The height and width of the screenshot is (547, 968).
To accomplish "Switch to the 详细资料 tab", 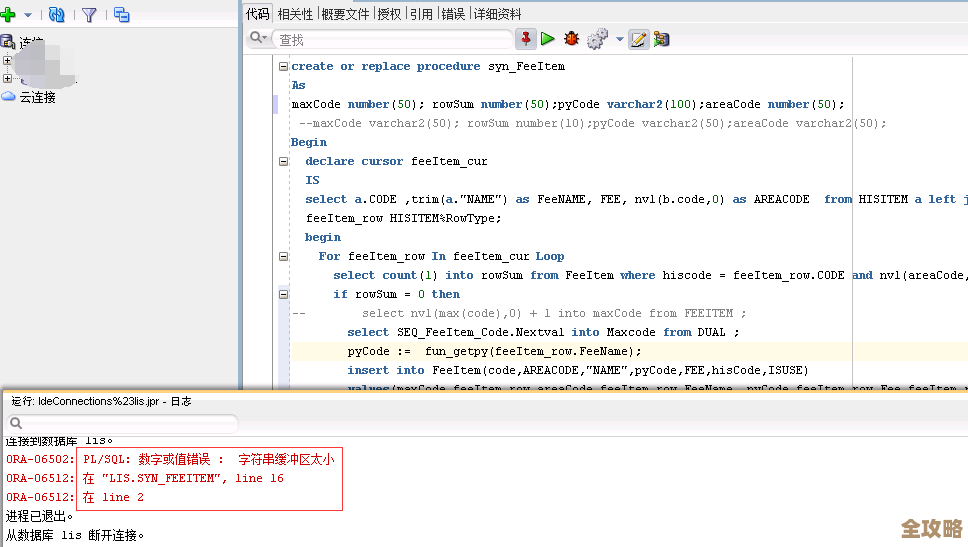I will pos(498,14).
